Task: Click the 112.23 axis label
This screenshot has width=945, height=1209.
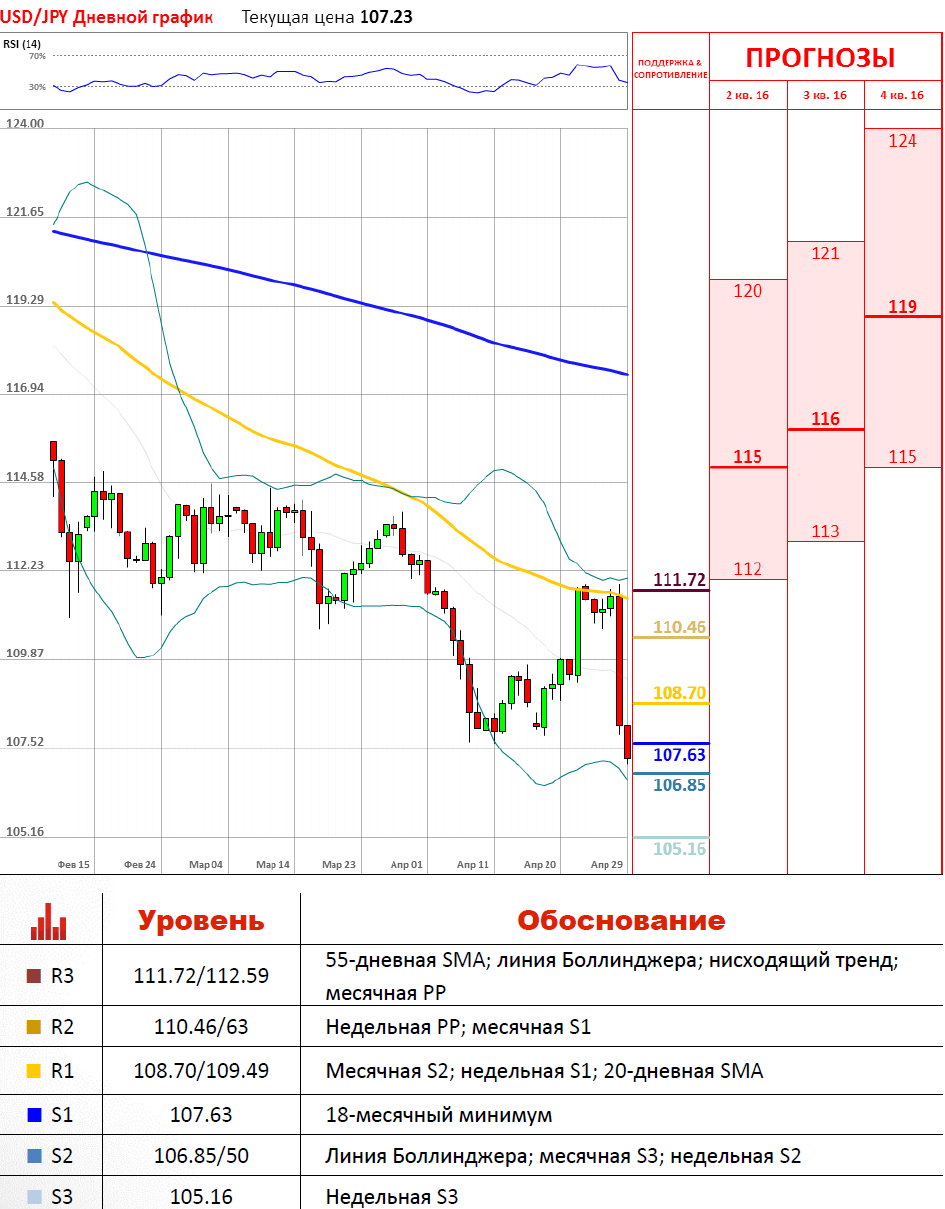Action: tap(25, 564)
